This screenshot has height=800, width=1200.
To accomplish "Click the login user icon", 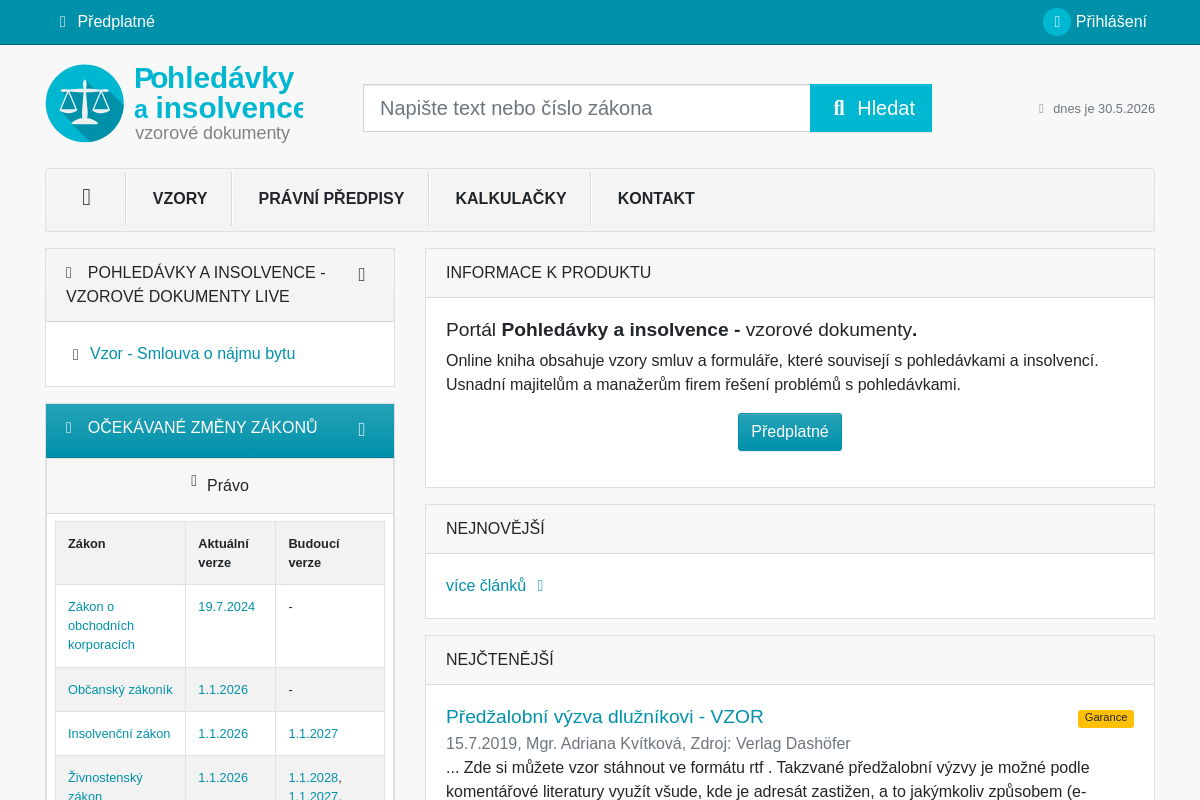I will pyautogui.click(x=1057, y=22).
